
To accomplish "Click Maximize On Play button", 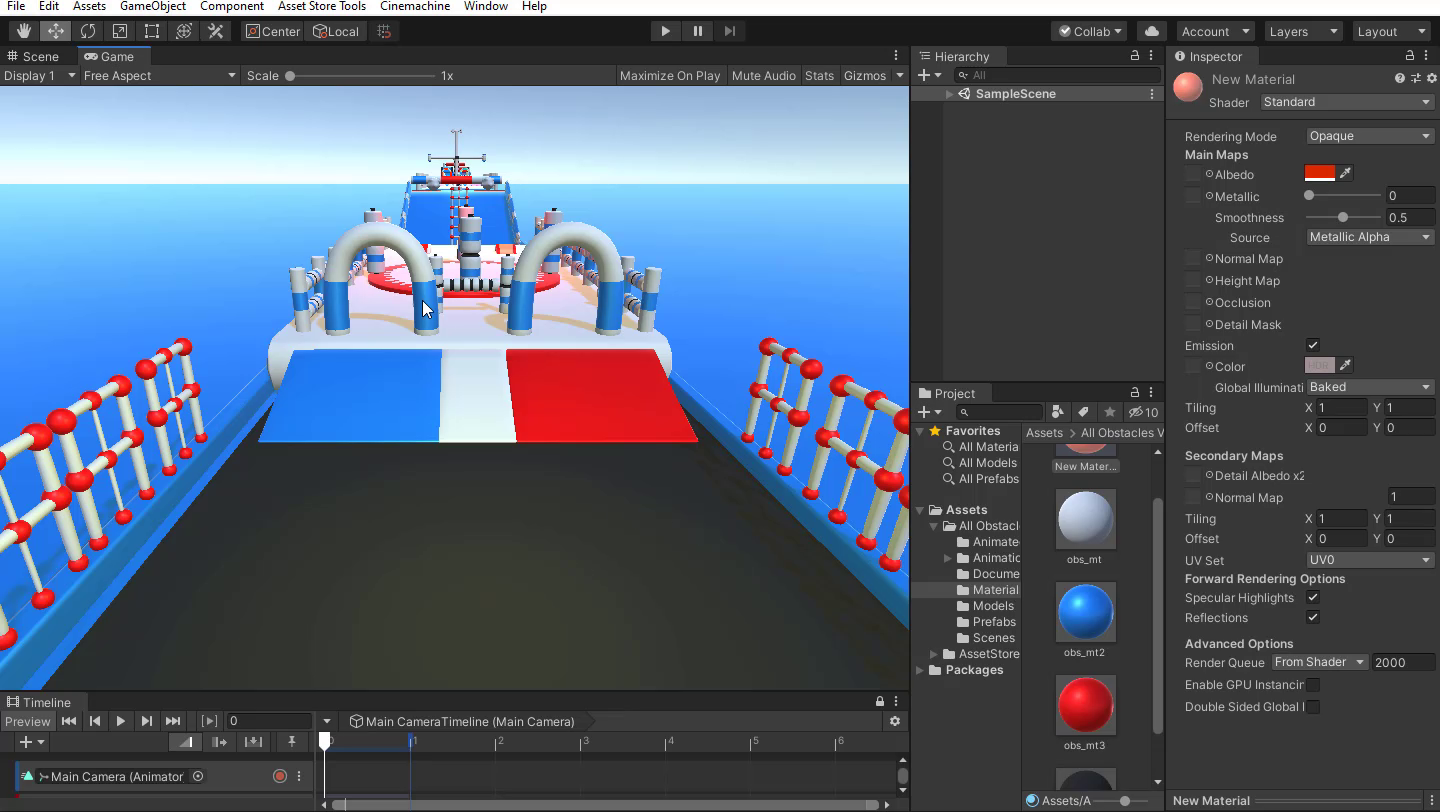I will point(670,75).
